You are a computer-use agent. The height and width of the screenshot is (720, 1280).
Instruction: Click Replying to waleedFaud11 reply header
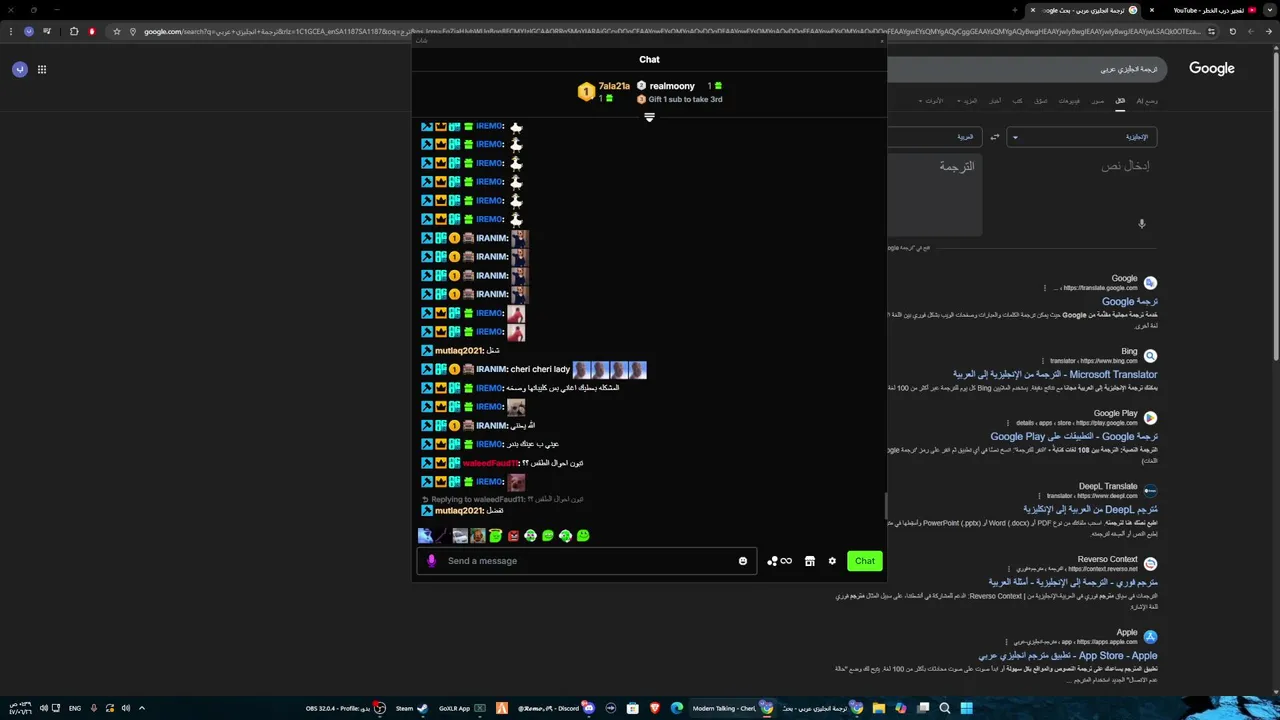click(x=502, y=499)
